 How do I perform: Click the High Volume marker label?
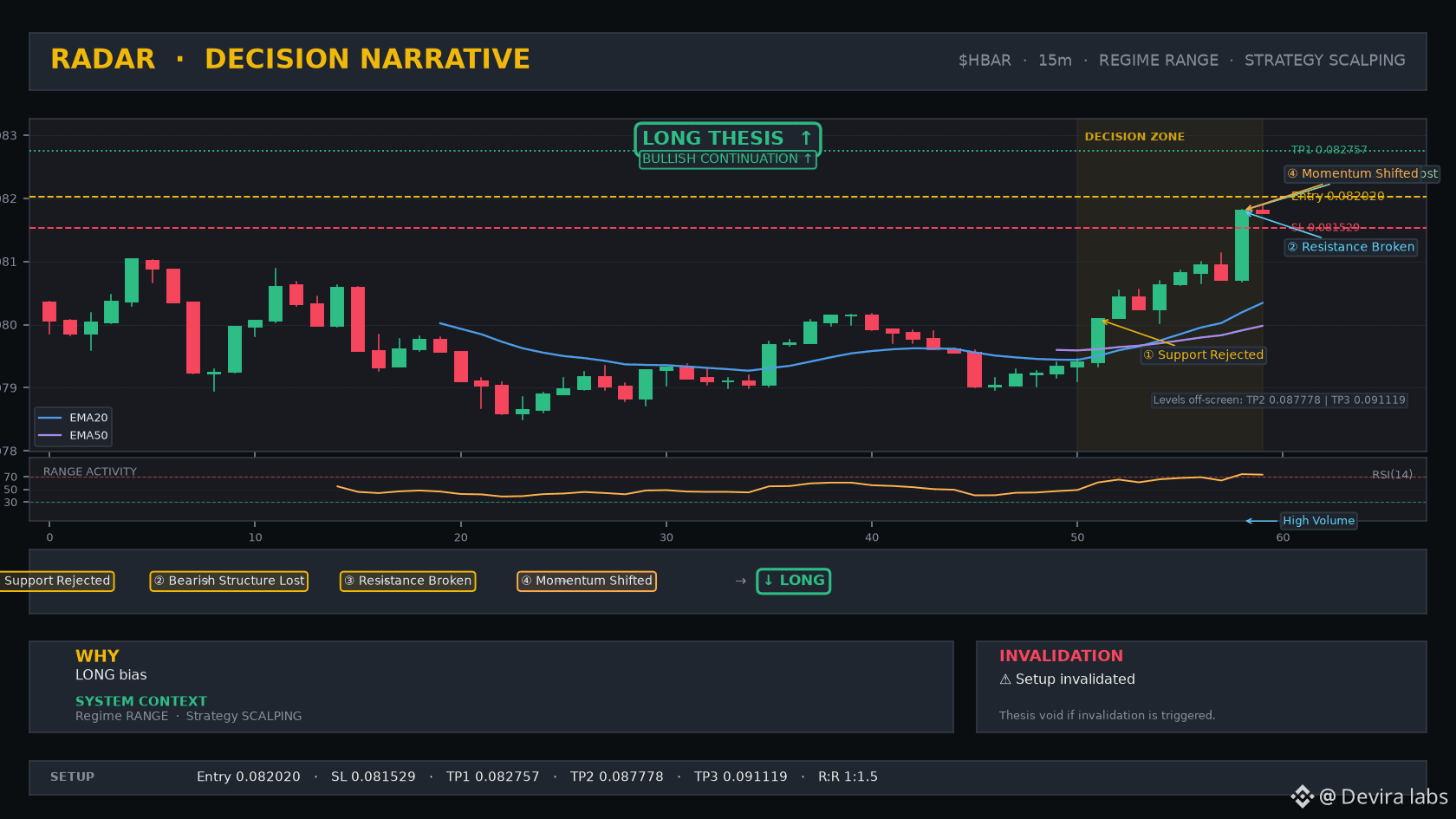click(1319, 521)
